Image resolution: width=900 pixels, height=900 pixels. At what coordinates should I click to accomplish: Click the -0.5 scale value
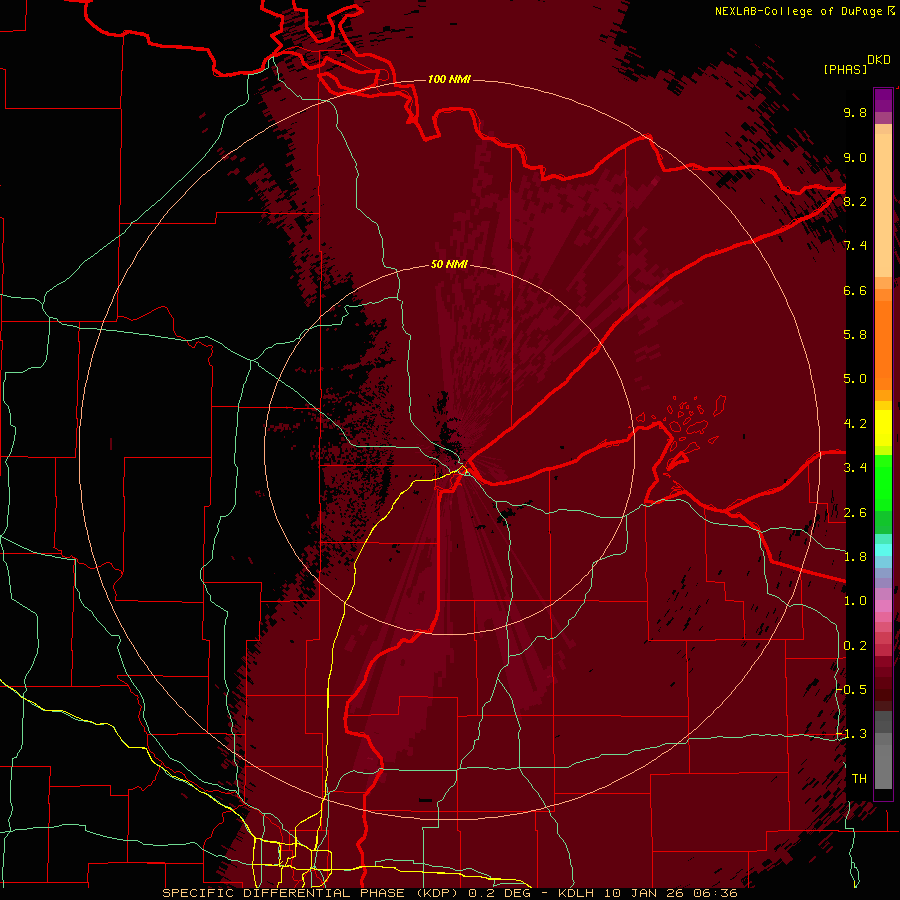click(x=853, y=690)
